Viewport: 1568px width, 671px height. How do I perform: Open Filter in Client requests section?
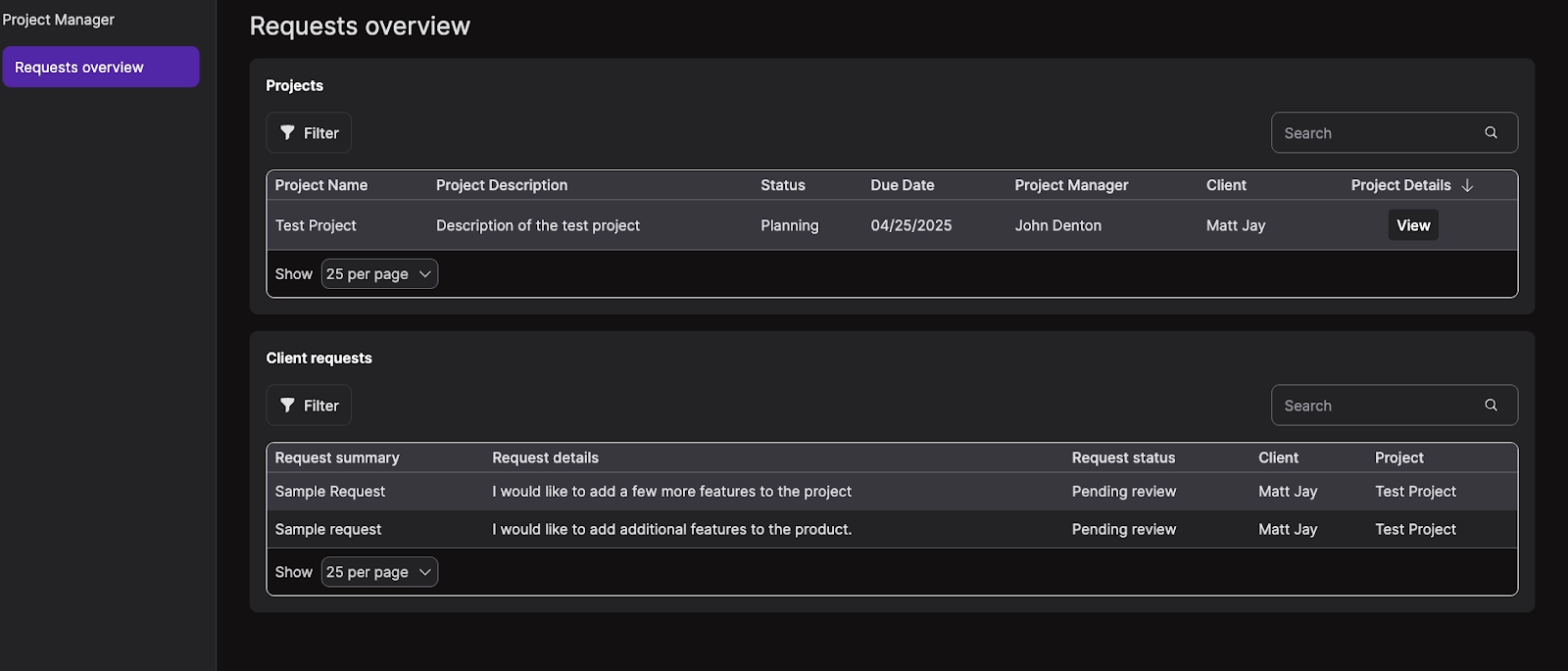(309, 406)
